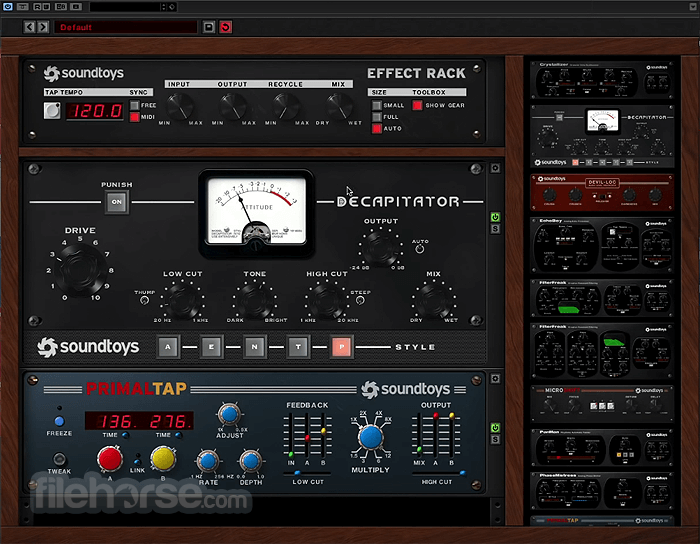Select the EchoBoy thumbnail in toolbox
The image size is (700, 544).
point(601,245)
